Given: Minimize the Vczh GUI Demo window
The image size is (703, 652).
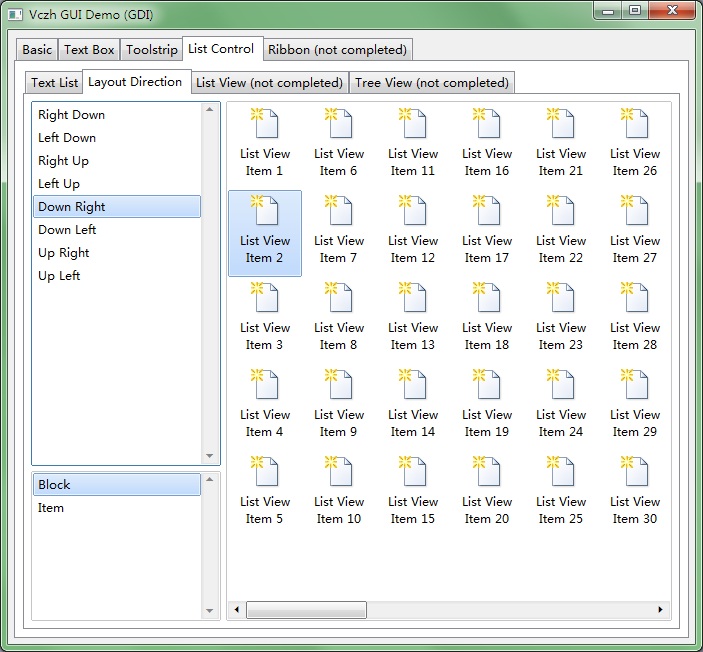Looking at the screenshot, I should coord(608,11).
